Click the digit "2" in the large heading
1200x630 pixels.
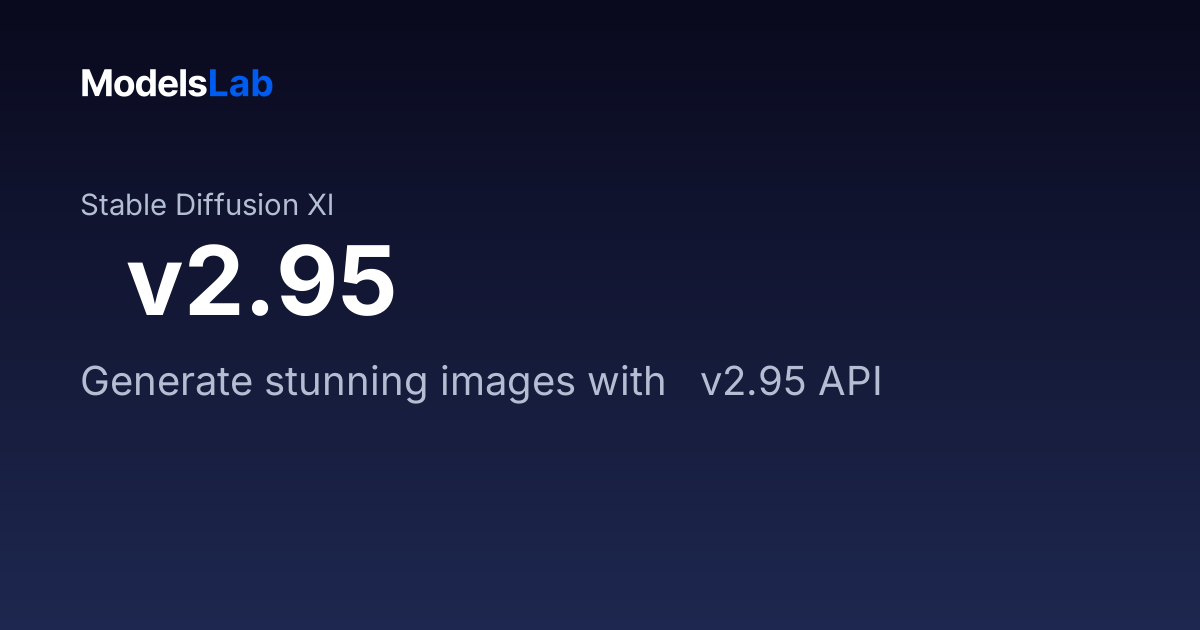tap(215, 283)
